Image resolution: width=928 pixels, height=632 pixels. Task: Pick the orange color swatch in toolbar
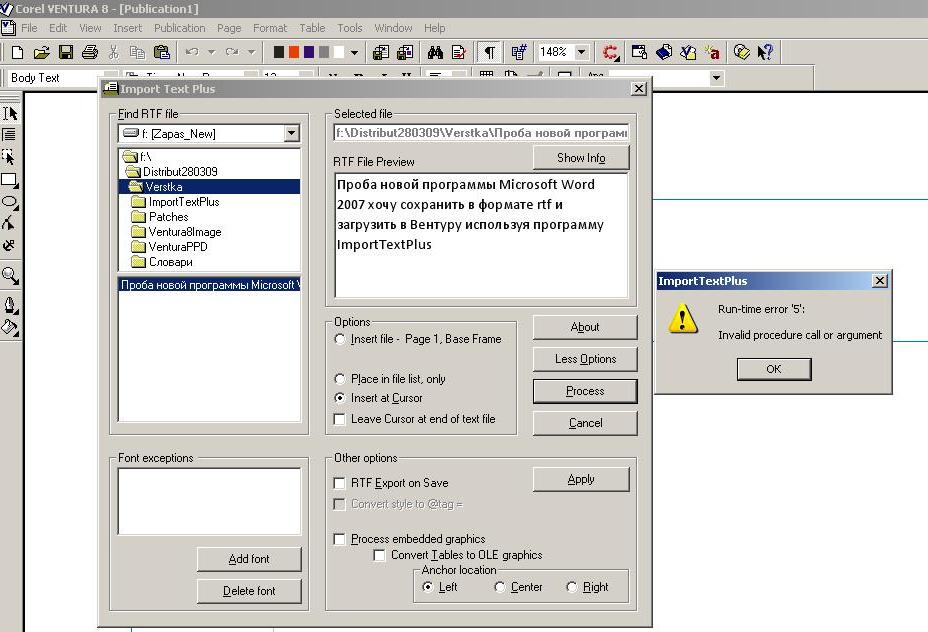point(294,52)
